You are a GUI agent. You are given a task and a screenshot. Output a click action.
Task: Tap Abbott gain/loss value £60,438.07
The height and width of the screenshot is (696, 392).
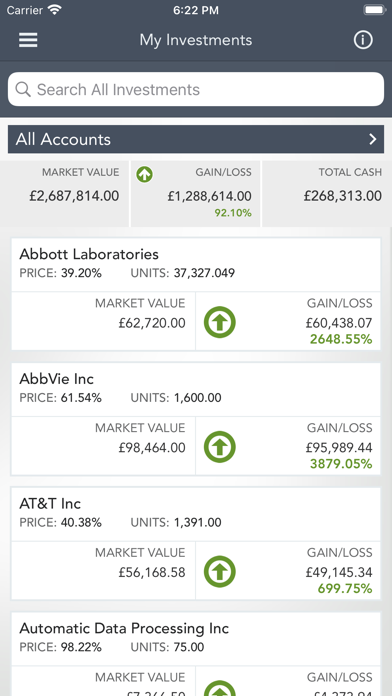(x=339, y=323)
